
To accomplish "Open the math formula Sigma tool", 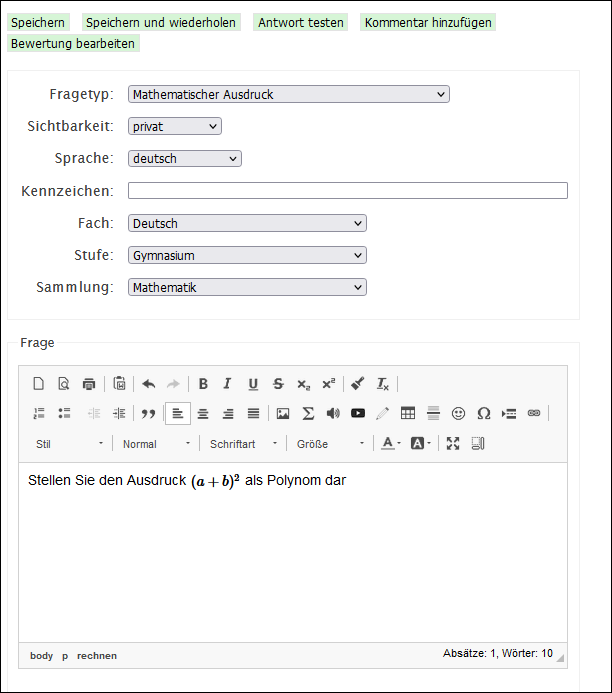I will [x=308, y=413].
